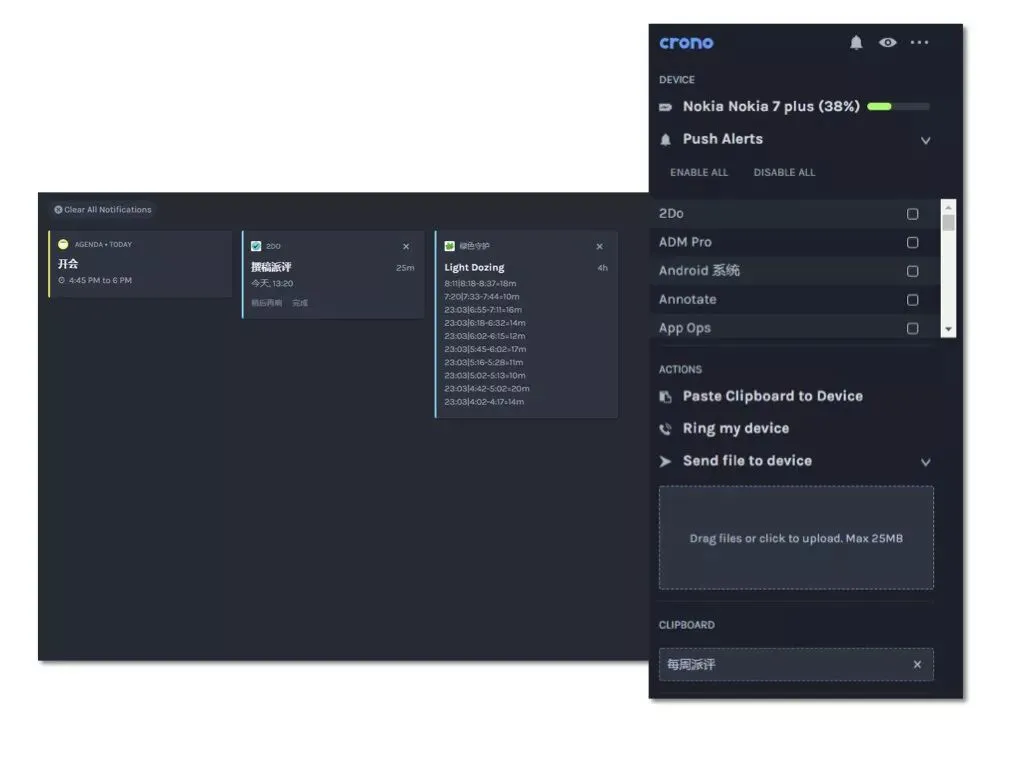Click the Push Alerts bell icon
1024x768 pixels.
point(665,140)
